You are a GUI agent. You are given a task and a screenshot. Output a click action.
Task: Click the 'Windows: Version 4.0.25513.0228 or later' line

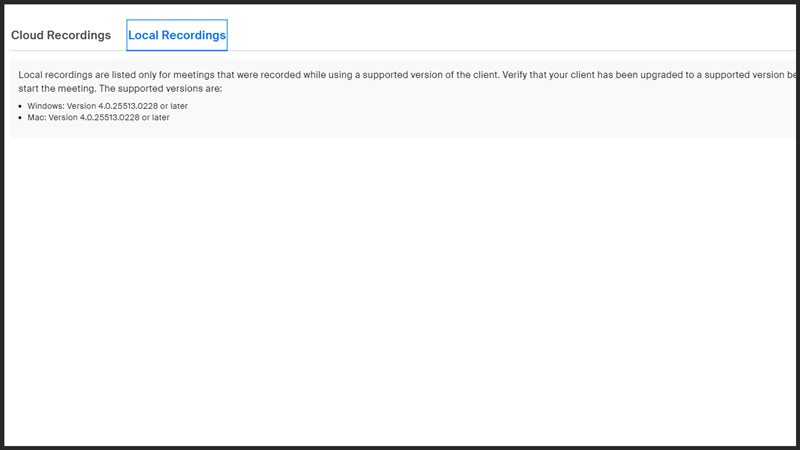(x=108, y=106)
